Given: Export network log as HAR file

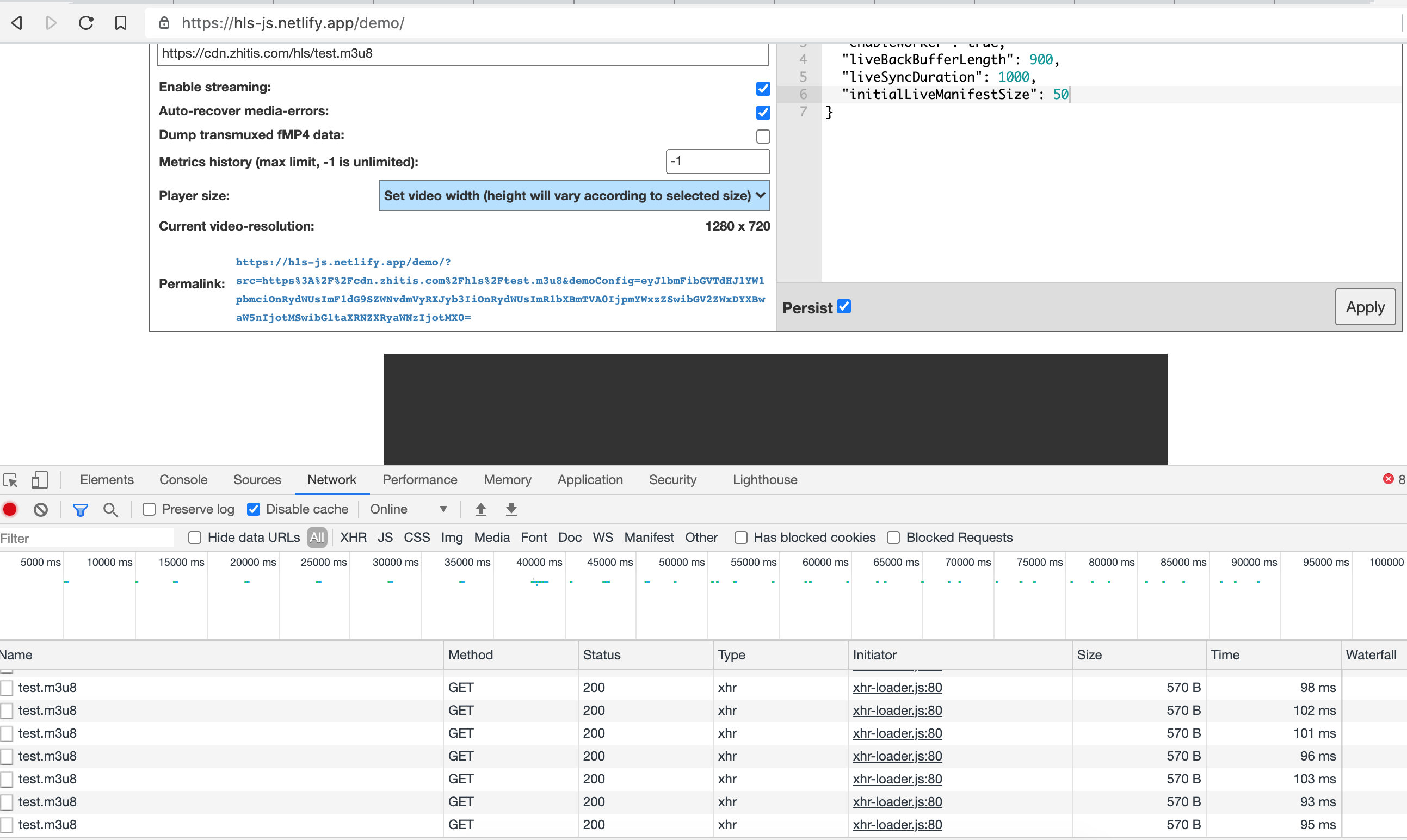Looking at the screenshot, I should tap(511, 509).
